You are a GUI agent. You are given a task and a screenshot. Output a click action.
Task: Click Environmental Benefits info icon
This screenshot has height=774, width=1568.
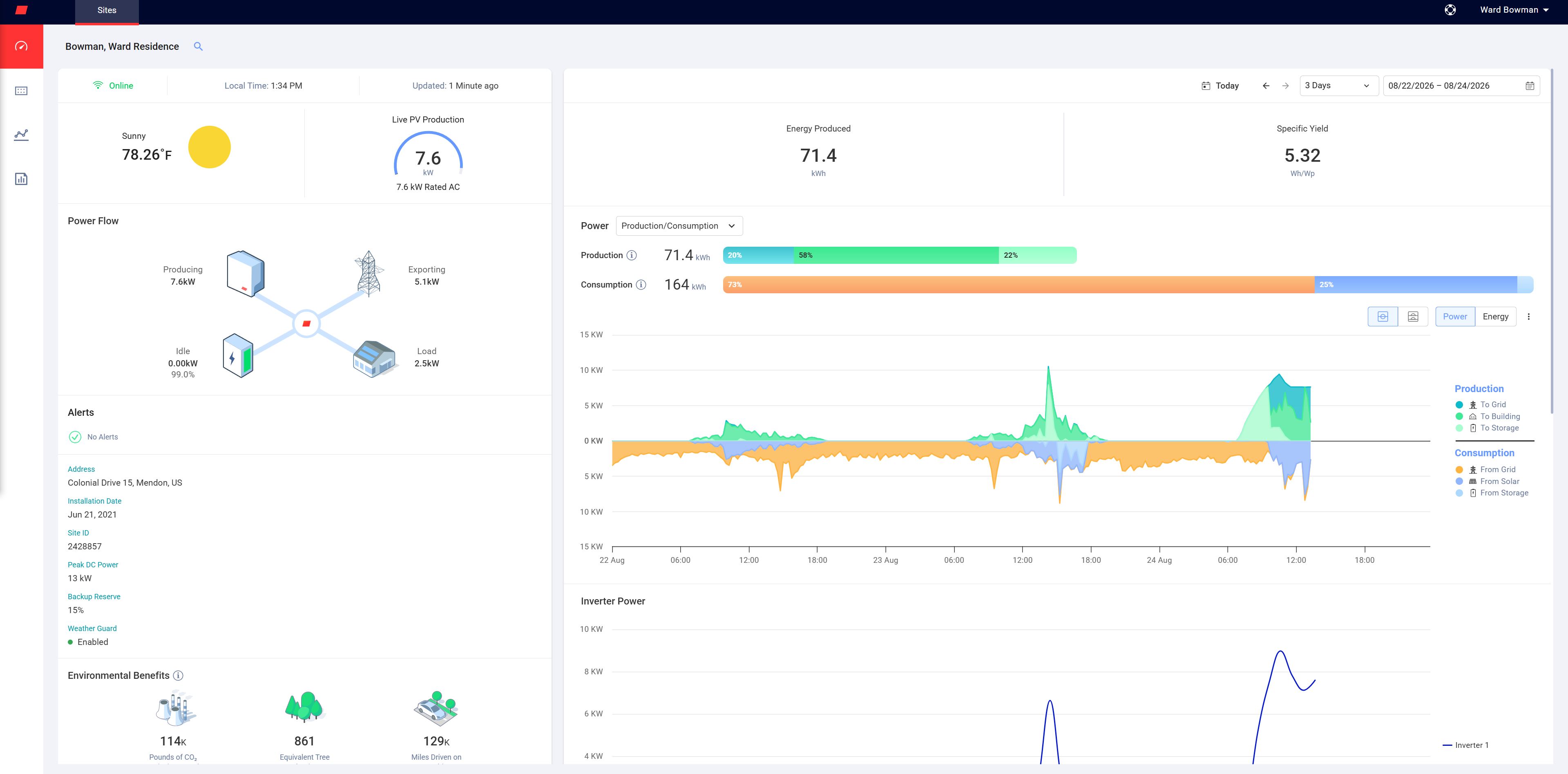179,676
